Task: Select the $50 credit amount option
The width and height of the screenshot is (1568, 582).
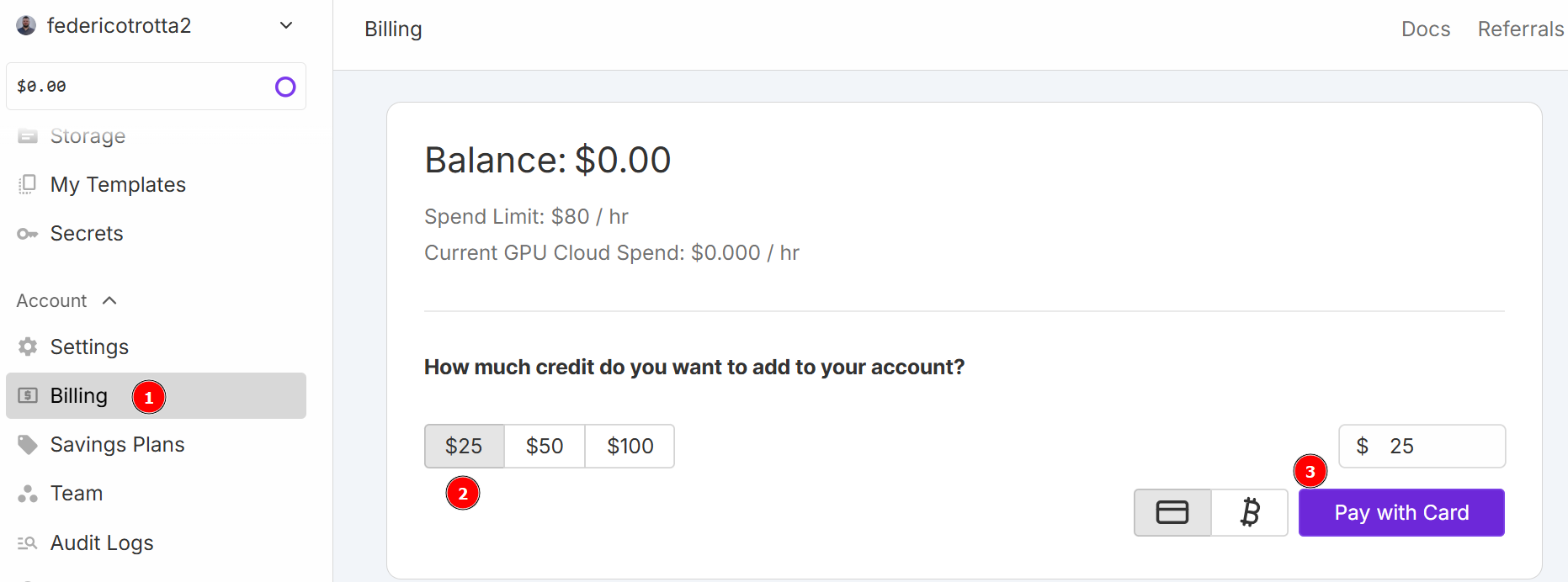Action: (x=544, y=446)
